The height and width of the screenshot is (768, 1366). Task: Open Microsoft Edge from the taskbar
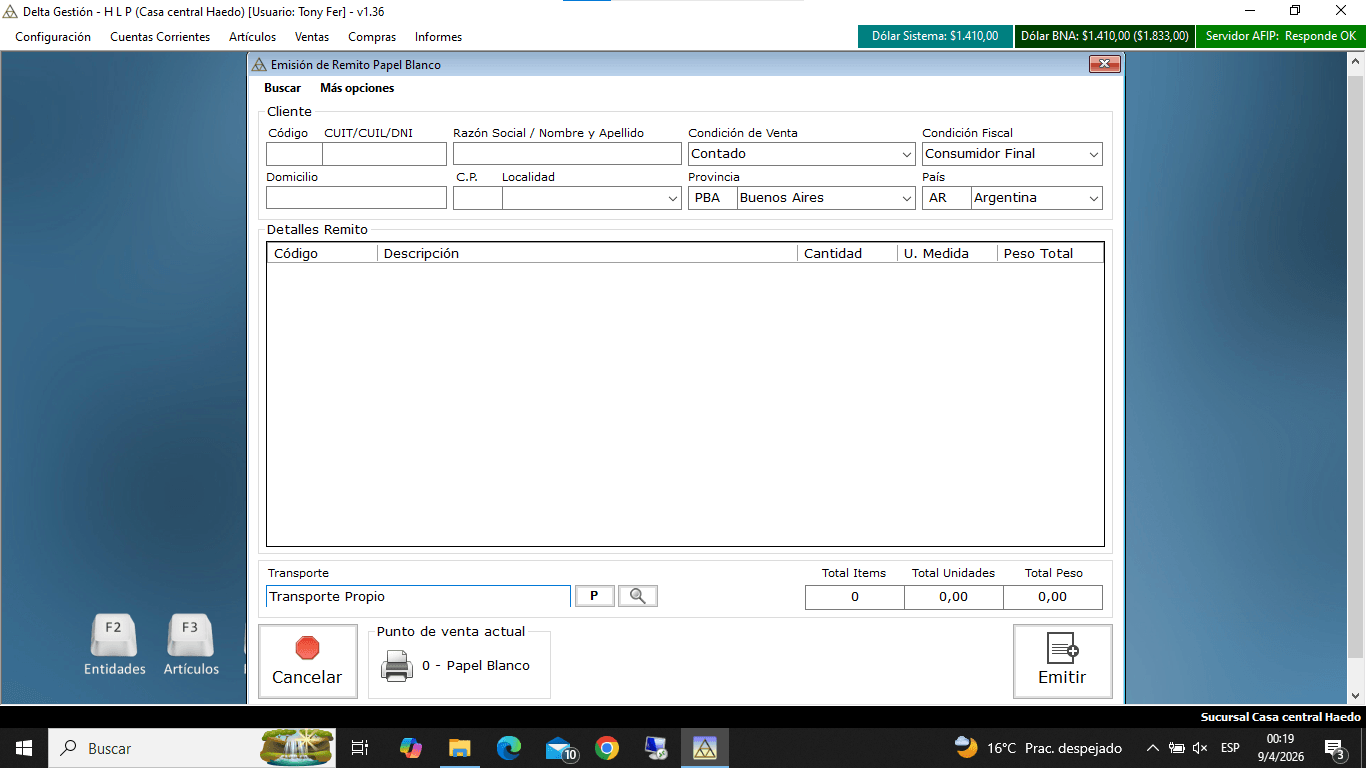pos(509,748)
